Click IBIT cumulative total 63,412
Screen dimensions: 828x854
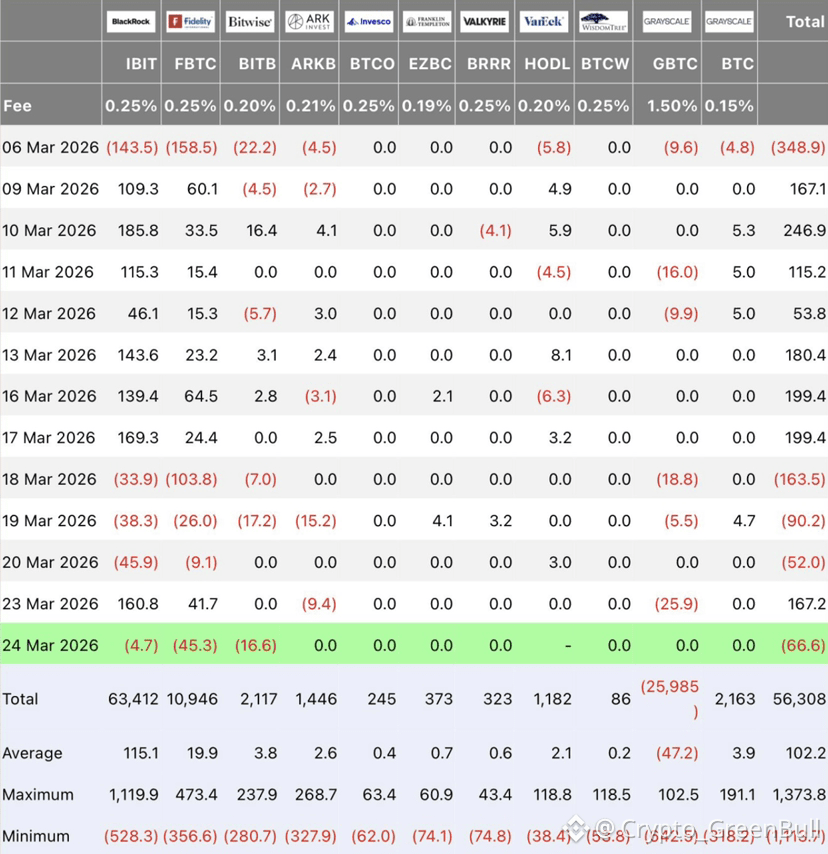pyautogui.click(x=133, y=699)
